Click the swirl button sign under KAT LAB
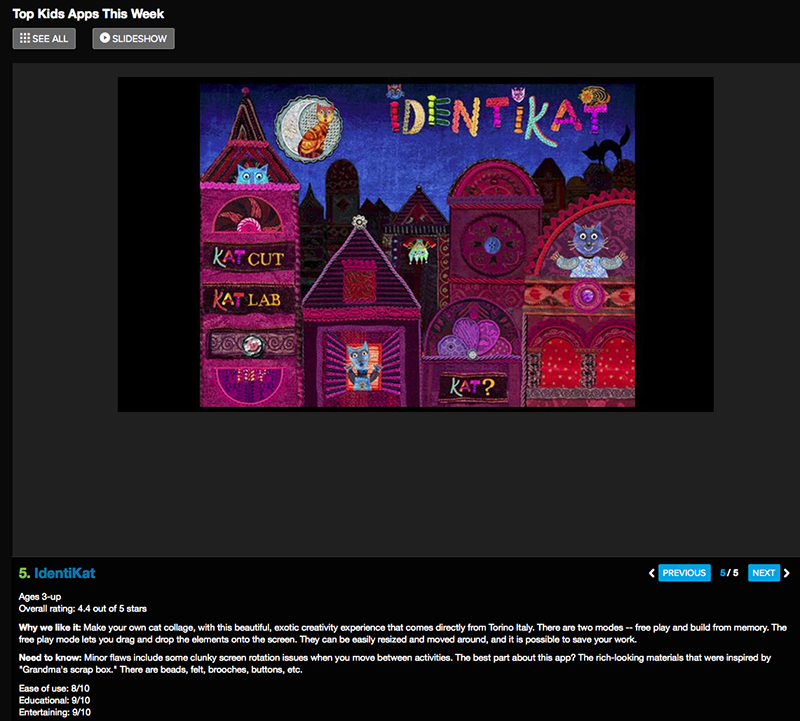This screenshot has height=721, width=800. coord(247,345)
